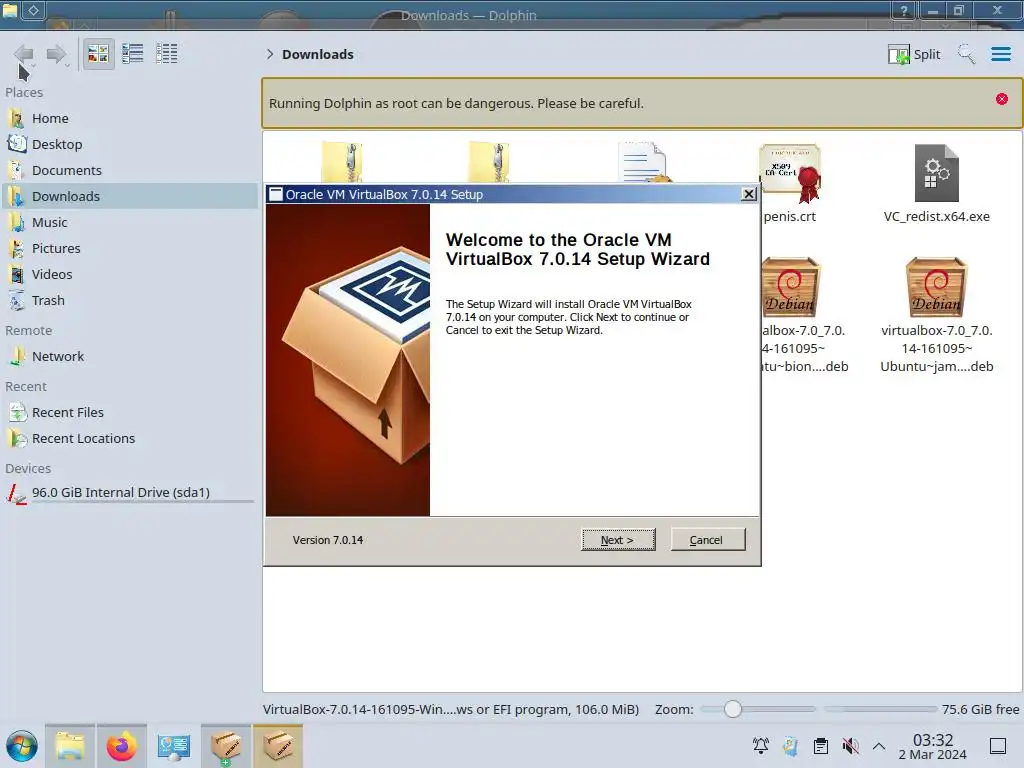This screenshot has height=768, width=1024.
Task: Switch Dolphin to Compact view mode
Action: click(133, 54)
